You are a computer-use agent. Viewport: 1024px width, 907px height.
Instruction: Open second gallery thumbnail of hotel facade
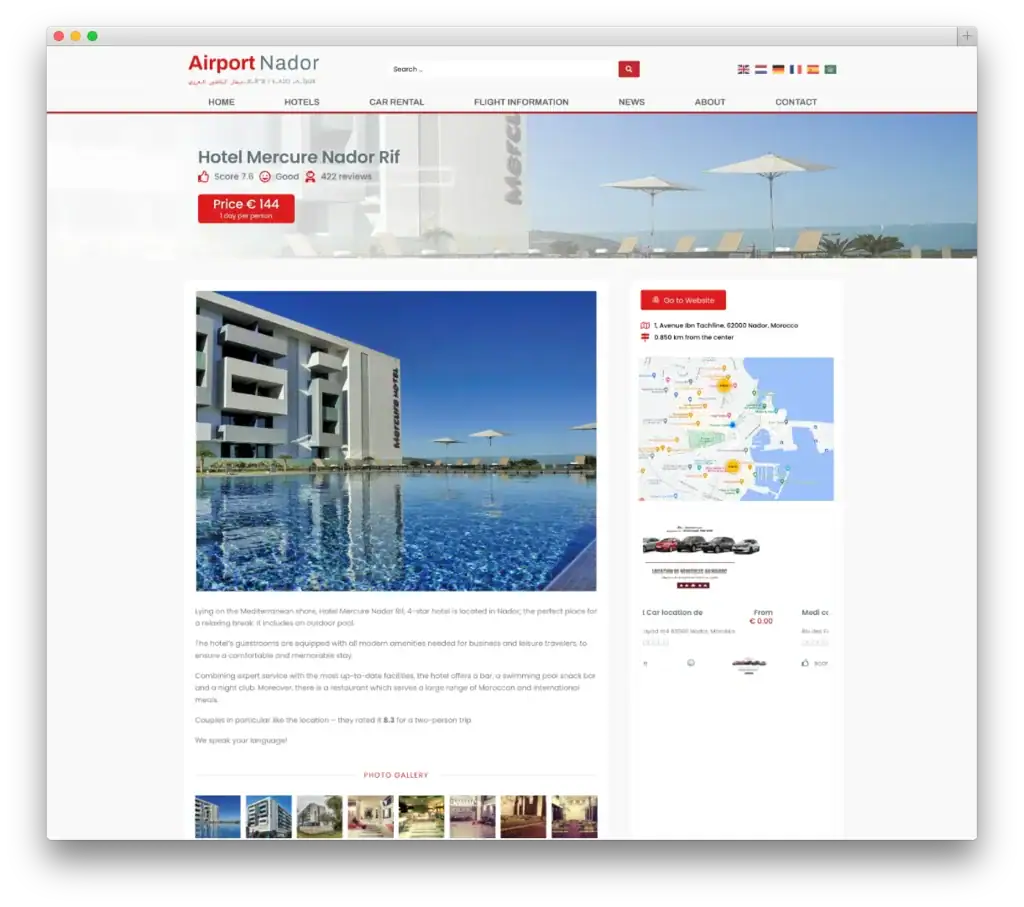tap(268, 816)
